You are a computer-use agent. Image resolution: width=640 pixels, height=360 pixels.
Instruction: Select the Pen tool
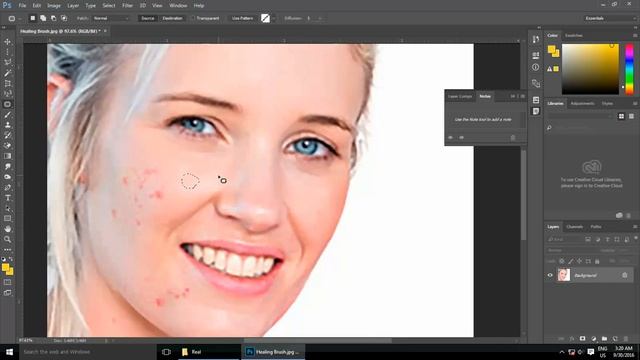coord(7,187)
